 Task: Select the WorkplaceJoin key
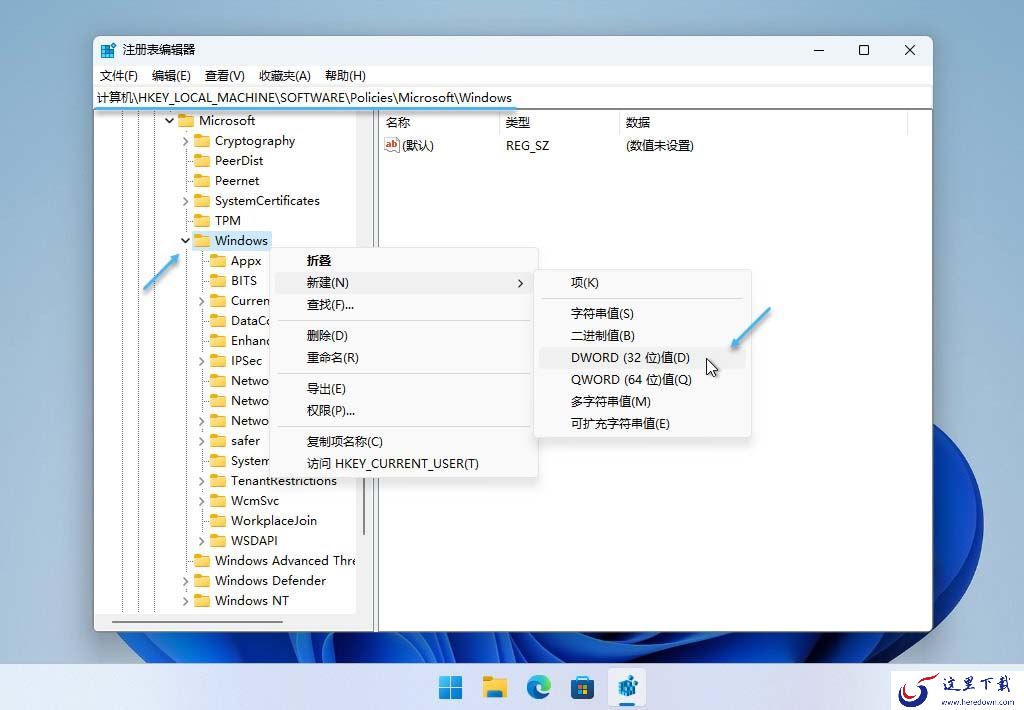(x=274, y=521)
